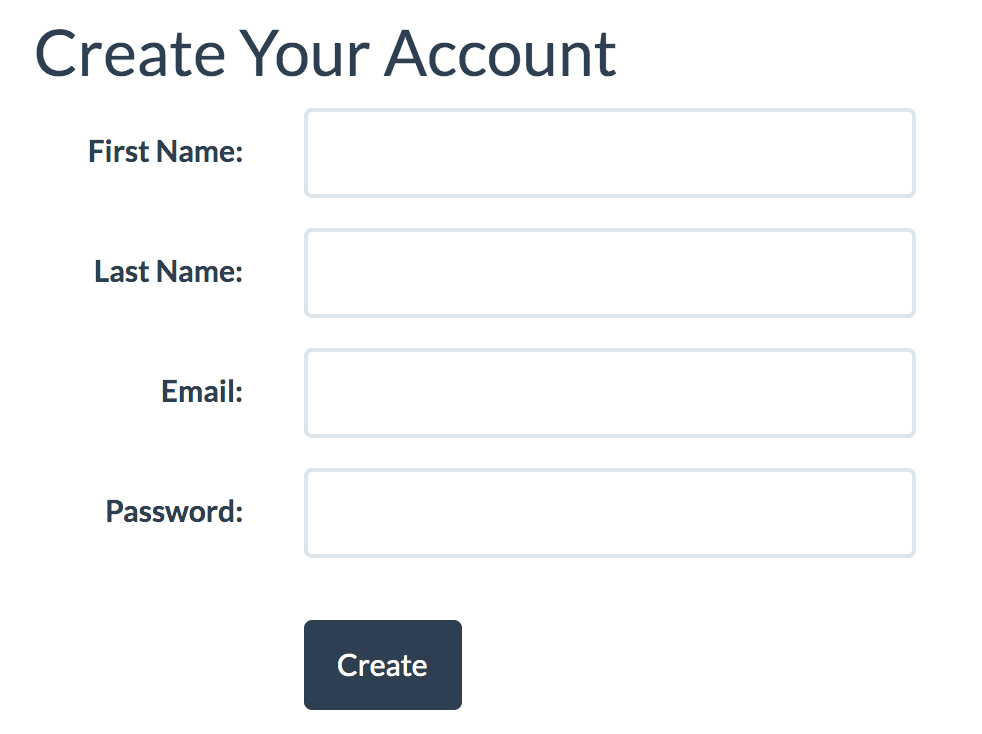The height and width of the screenshot is (734, 982).
Task: Click the text box below Last Name field
Action: tap(609, 393)
